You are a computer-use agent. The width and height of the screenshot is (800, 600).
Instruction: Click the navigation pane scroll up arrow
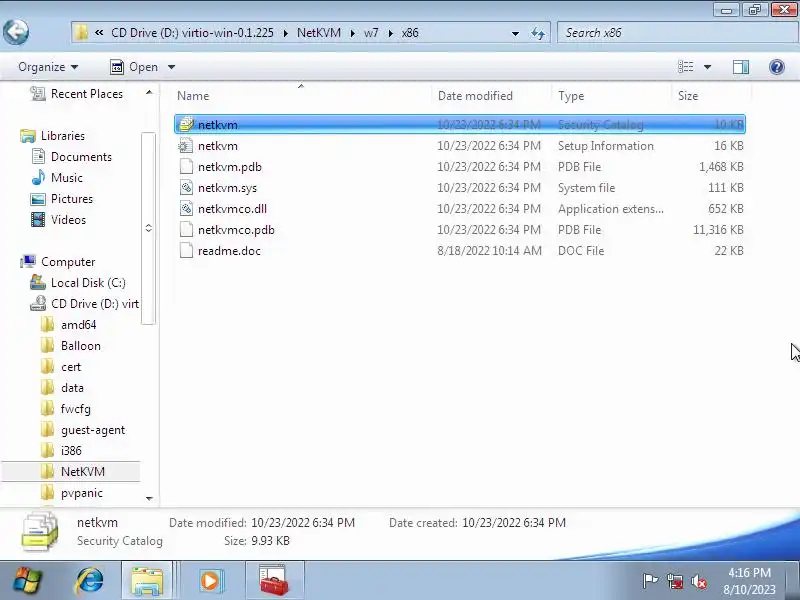pos(149,92)
